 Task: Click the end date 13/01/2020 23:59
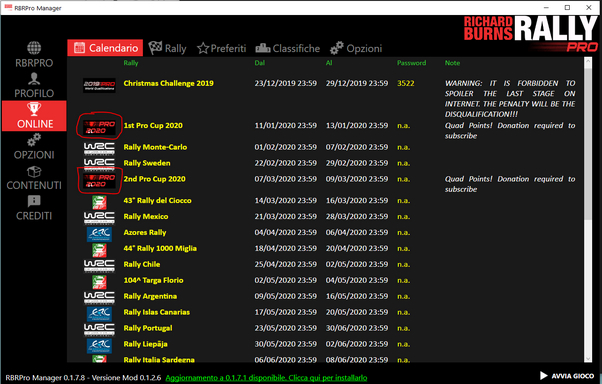click(x=357, y=126)
